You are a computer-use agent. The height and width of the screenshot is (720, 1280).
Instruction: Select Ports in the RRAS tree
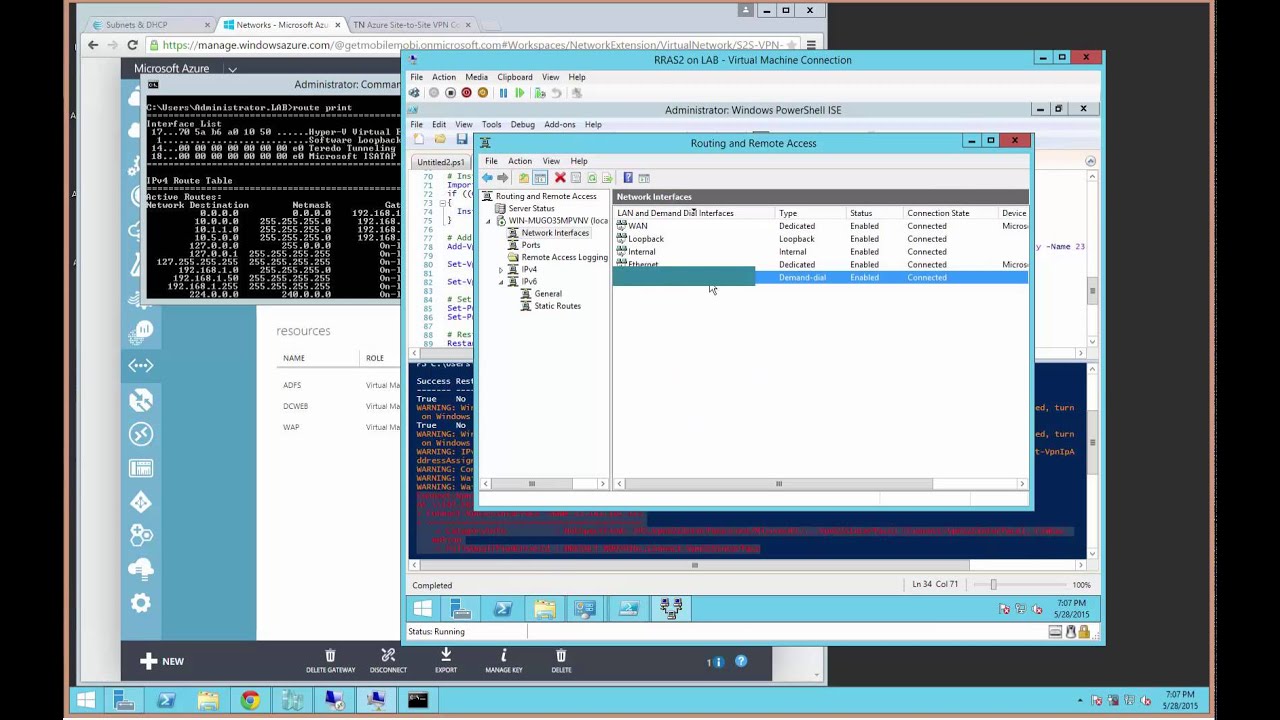(x=531, y=245)
